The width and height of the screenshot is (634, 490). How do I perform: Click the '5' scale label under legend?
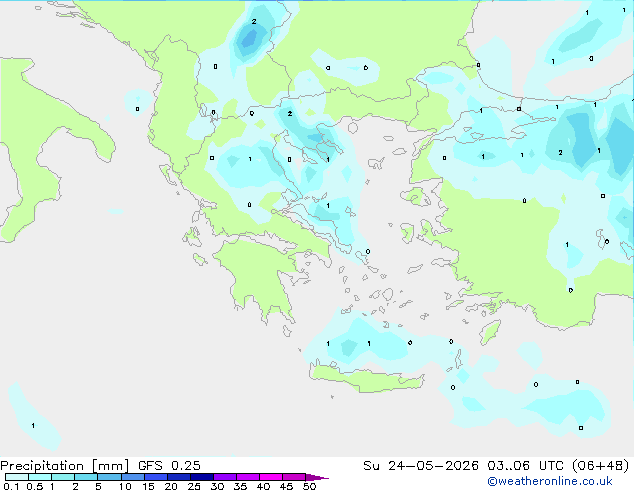[98, 486]
